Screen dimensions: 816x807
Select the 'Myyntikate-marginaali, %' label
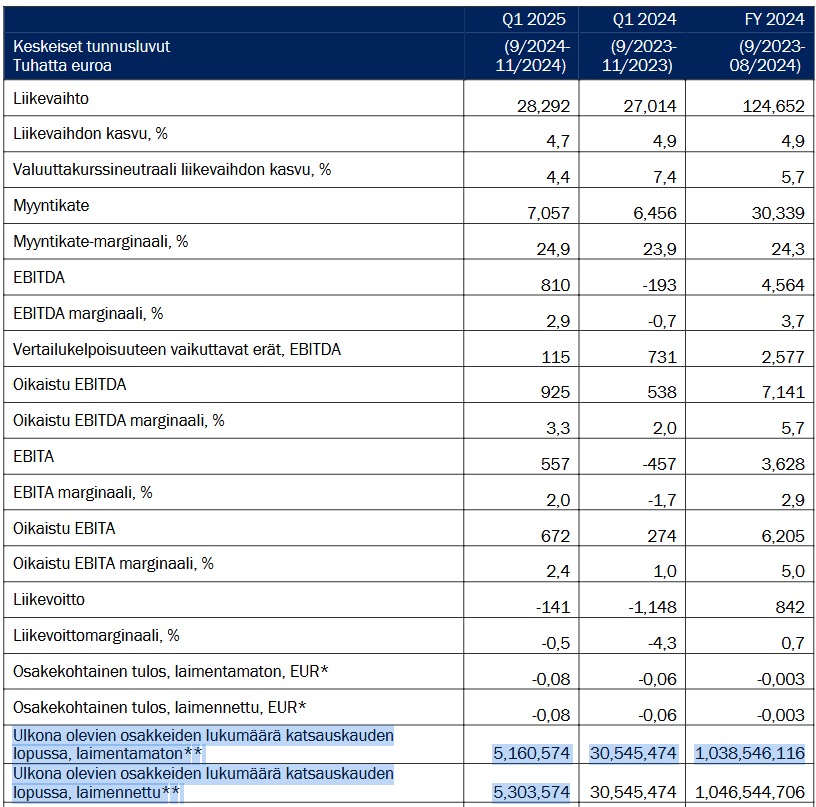pos(100,241)
